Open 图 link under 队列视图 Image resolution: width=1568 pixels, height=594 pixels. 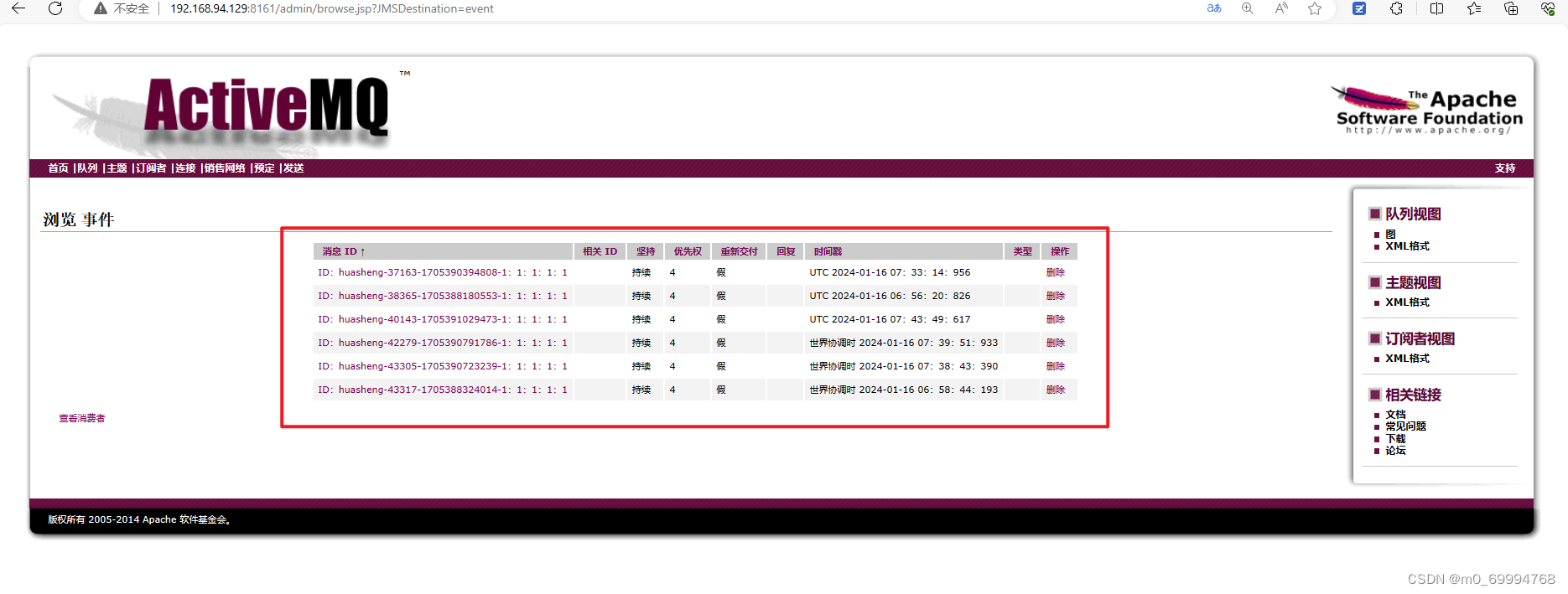point(1390,235)
